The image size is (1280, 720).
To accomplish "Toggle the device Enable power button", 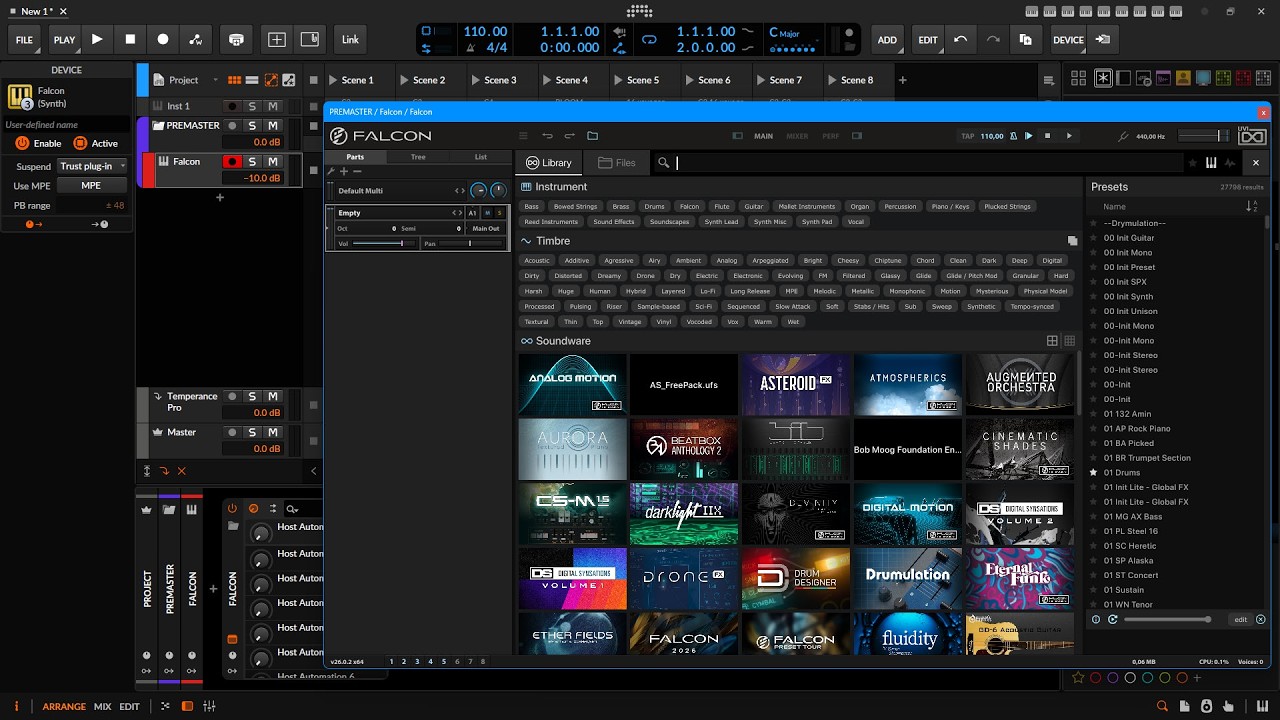I will point(22,143).
